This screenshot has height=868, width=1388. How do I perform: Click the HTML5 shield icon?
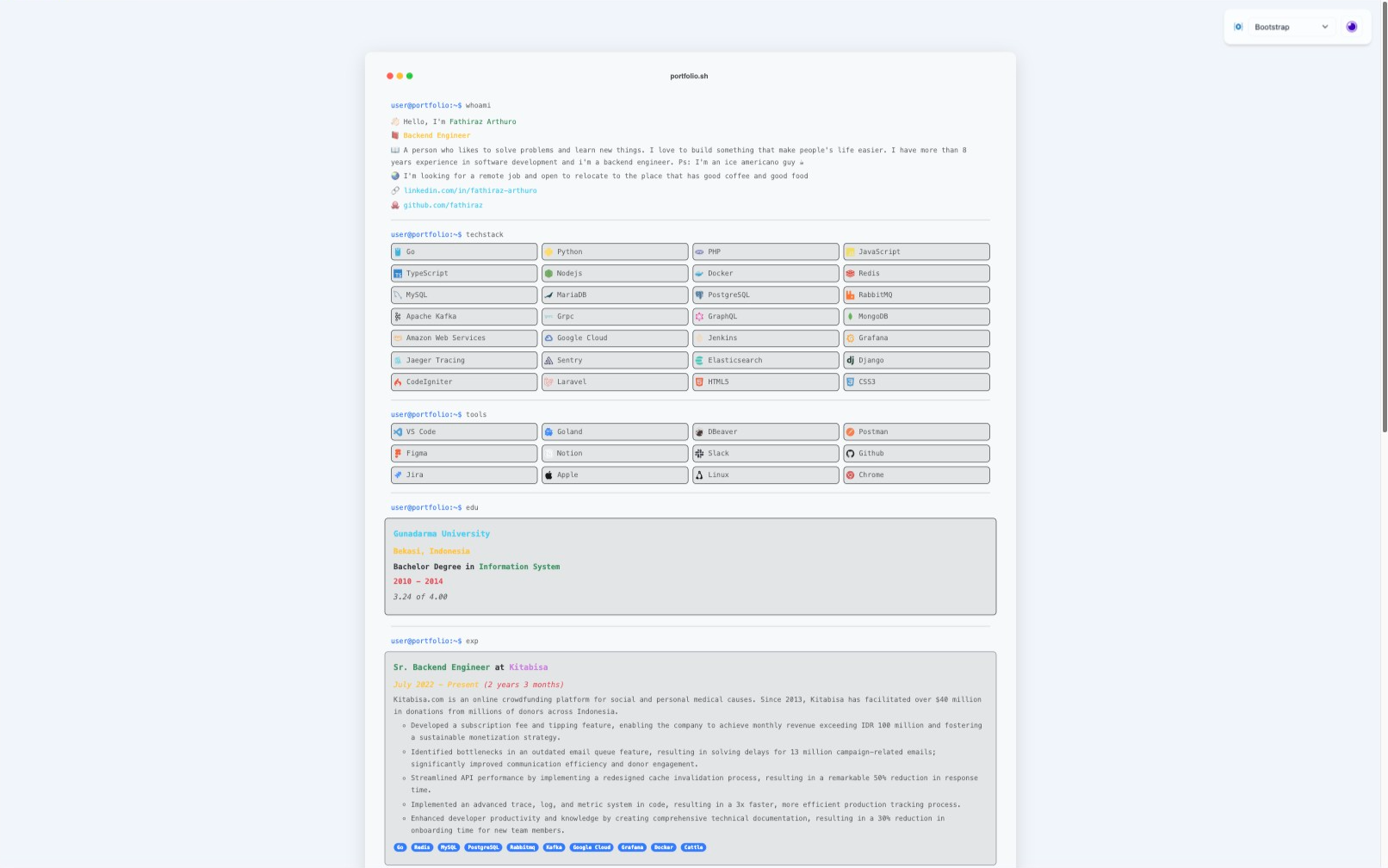coord(699,381)
